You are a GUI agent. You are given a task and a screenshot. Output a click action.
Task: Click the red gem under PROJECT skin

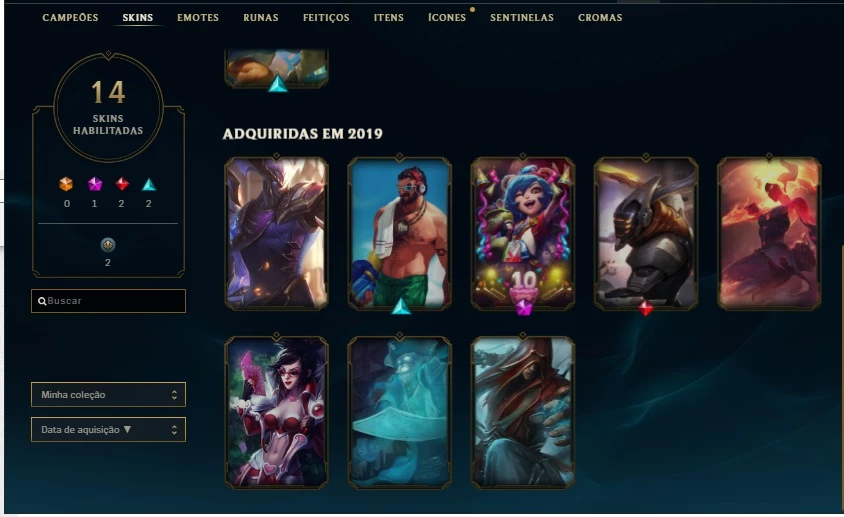645,309
